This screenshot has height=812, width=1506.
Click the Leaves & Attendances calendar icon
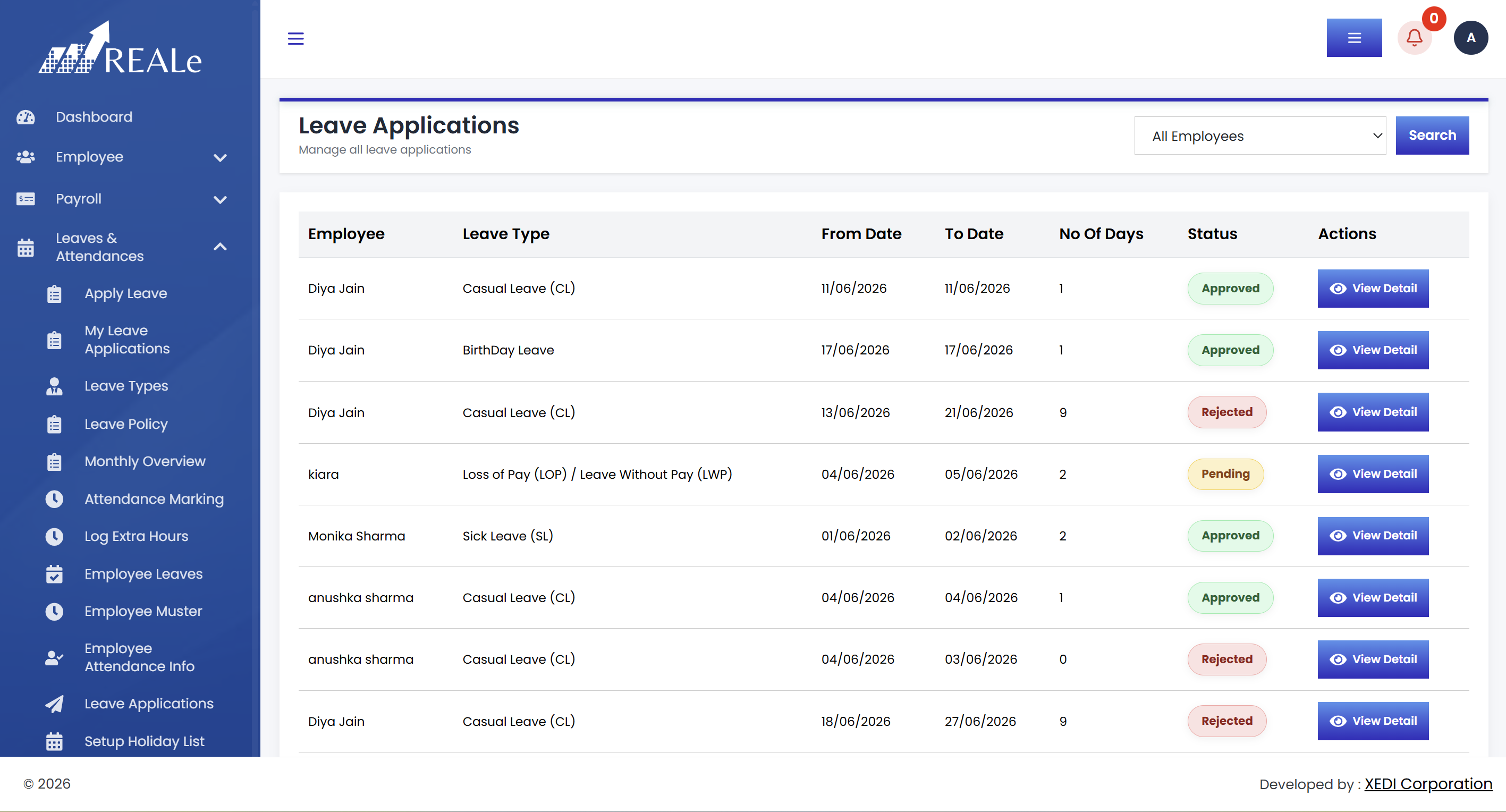(x=26, y=247)
